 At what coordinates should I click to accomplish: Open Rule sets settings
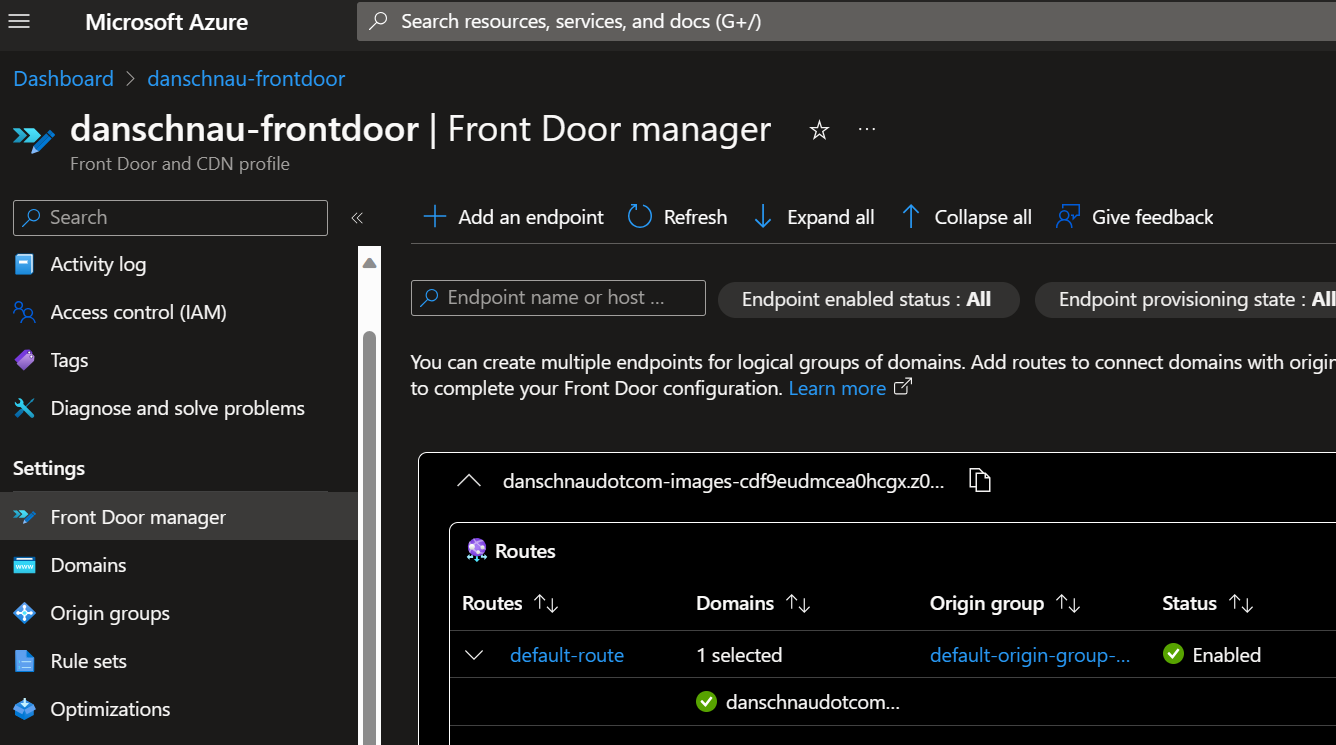[x=89, y=661]
